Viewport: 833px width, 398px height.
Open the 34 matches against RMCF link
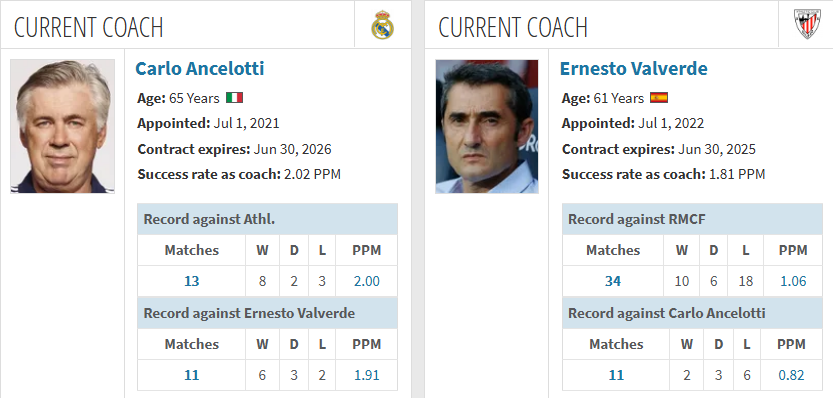point(613,281)
